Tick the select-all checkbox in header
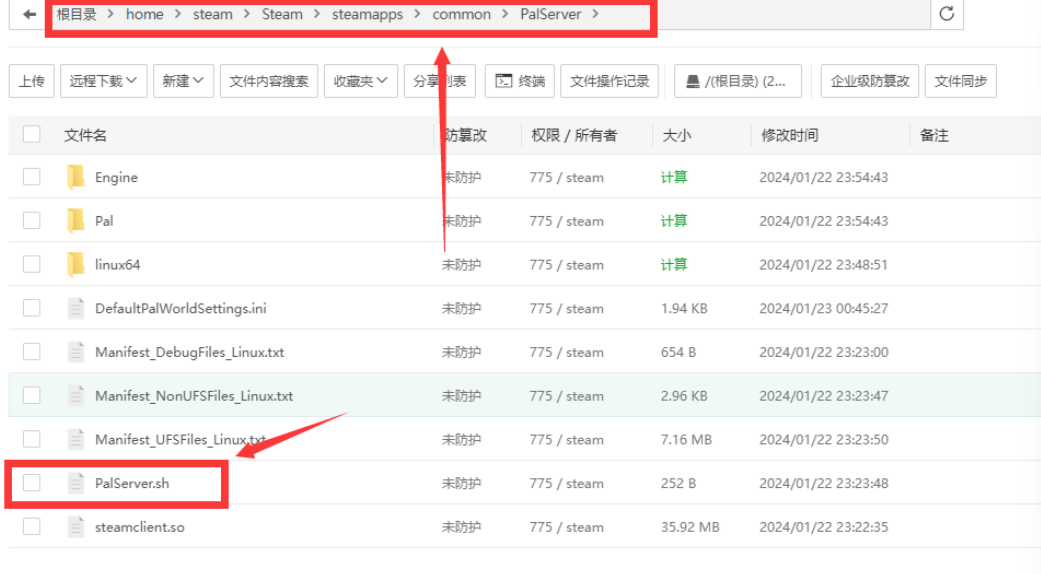Screen dimensions: 1041x574 point(32,135)
